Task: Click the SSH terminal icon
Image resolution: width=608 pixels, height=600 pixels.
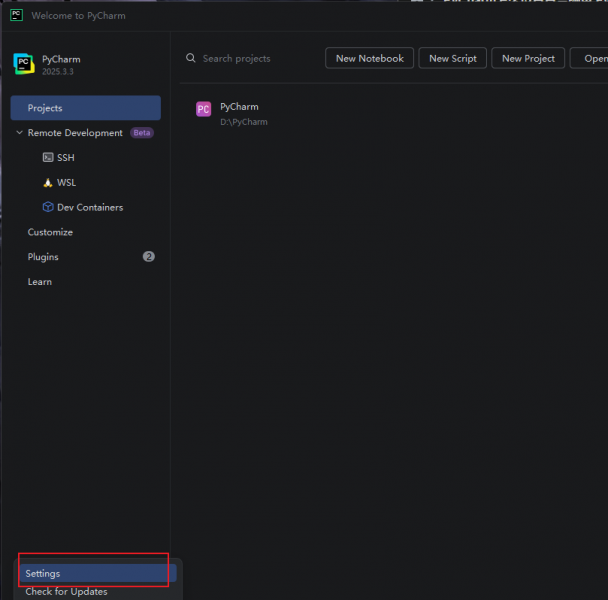Action: pyautogui.click(x=48, y=157)
